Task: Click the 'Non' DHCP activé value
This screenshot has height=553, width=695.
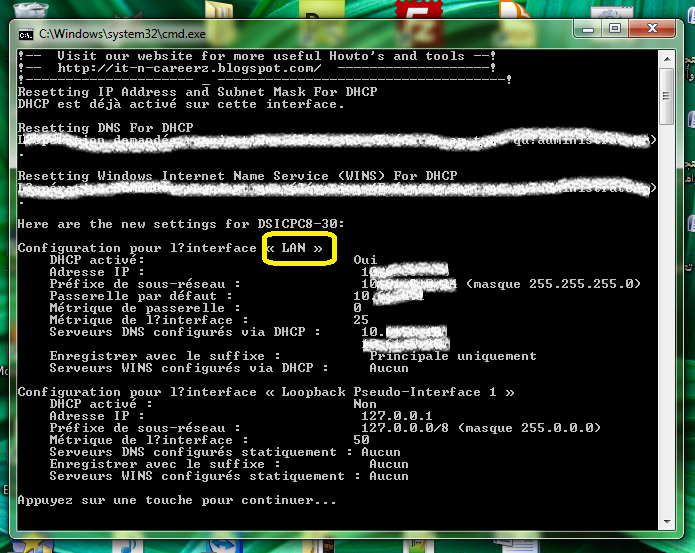Action: pyautogui.click(x=365, y=404)
